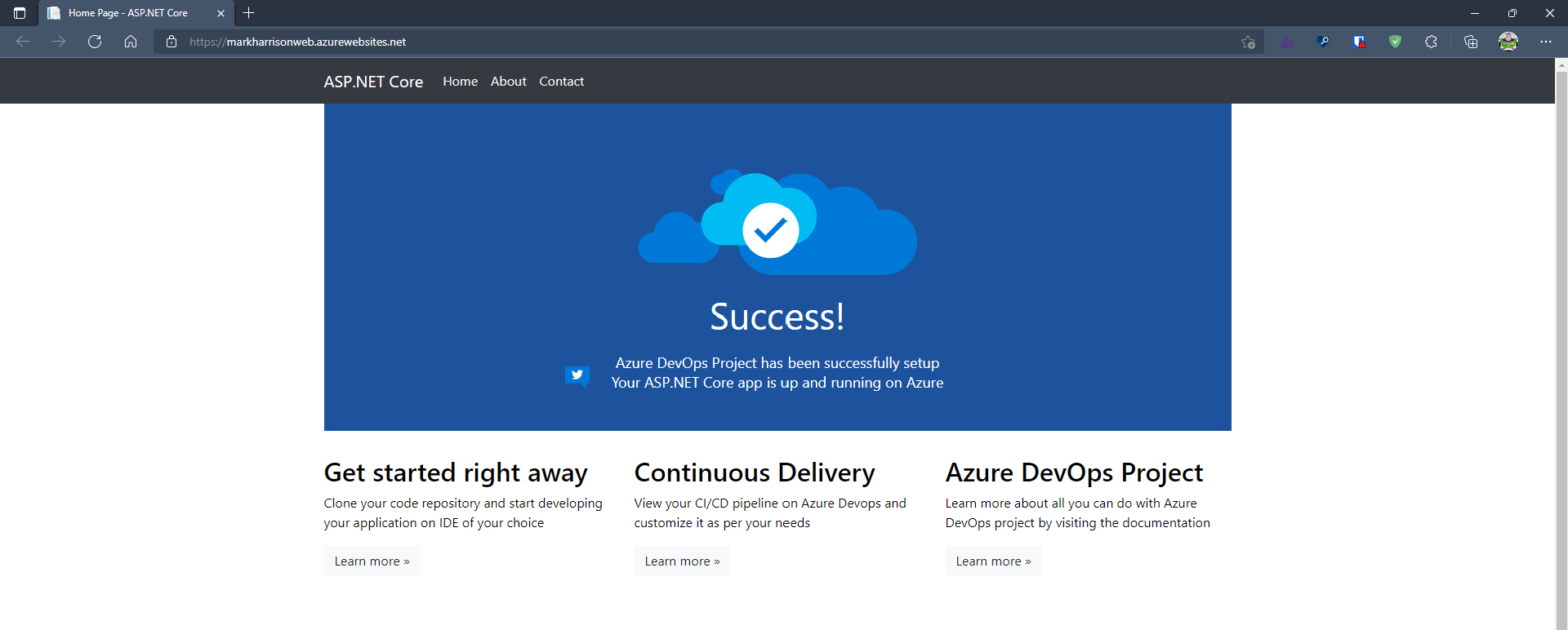This screenshot has width=1568, height=630.
Task: Open the blue heart search extension
Action: (1323, 42)
